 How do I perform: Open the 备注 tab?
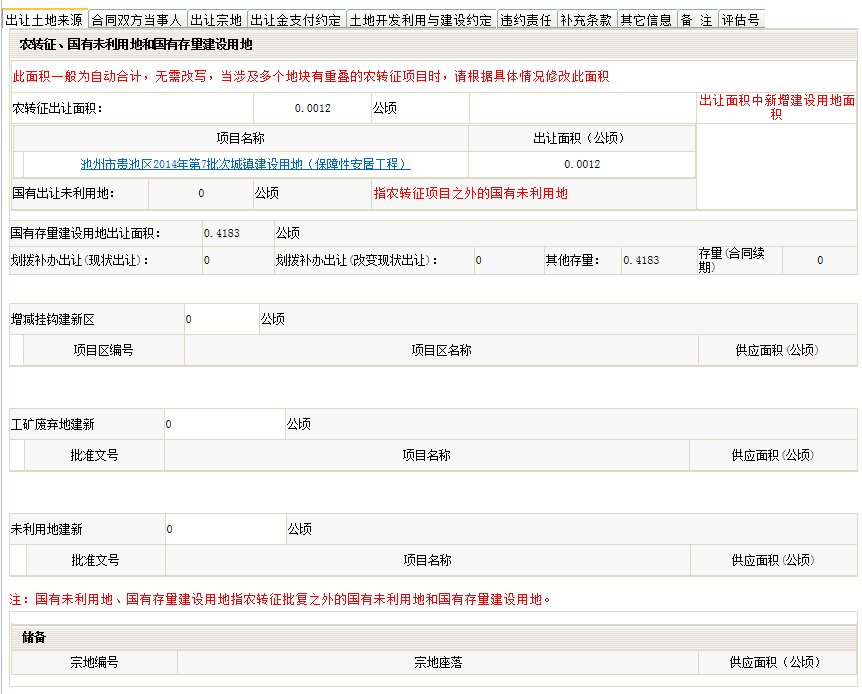(x=697, y=19)
